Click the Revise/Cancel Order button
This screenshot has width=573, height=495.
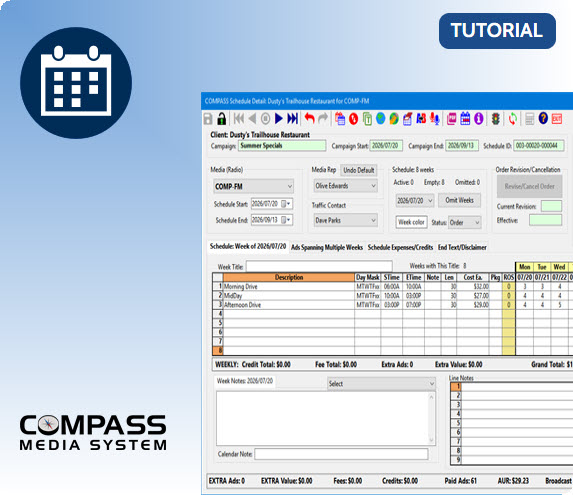(529, 186)
